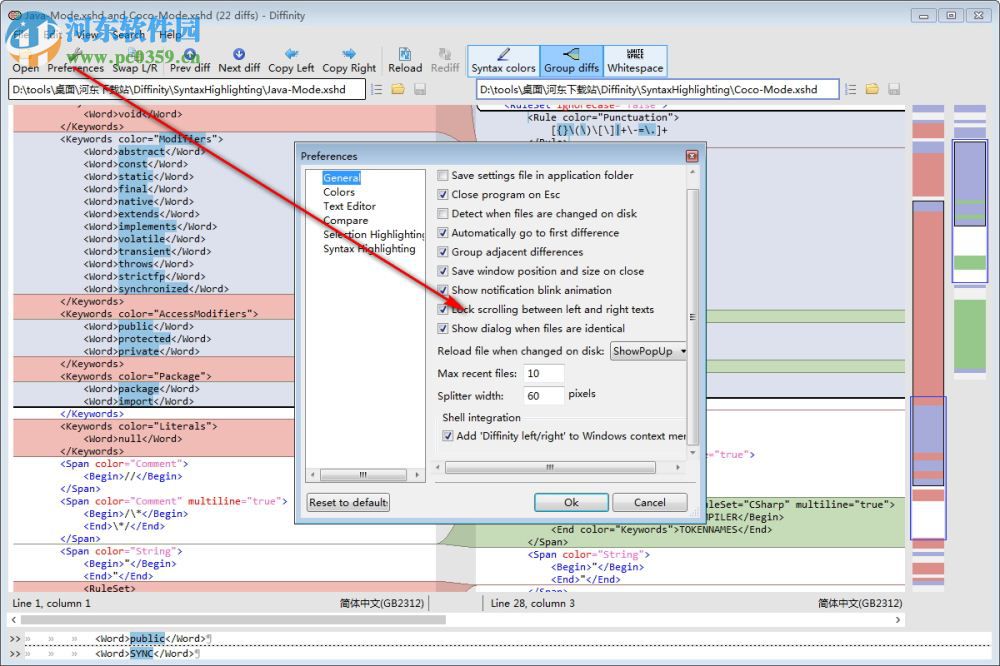Toggle Show dialog when files are identical
1000x666 pixels.
[443, 328]
